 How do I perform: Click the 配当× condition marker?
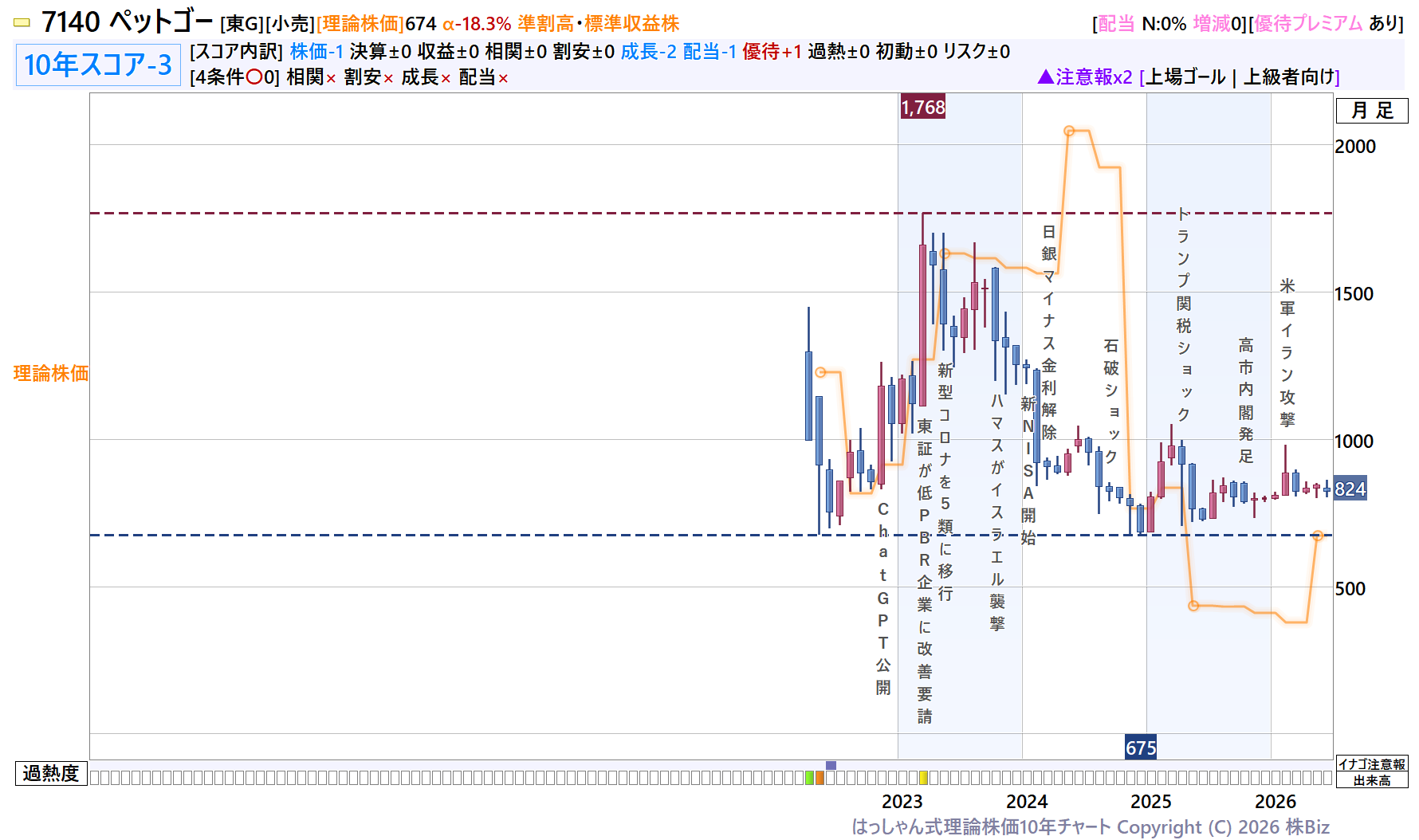[484, 77]
